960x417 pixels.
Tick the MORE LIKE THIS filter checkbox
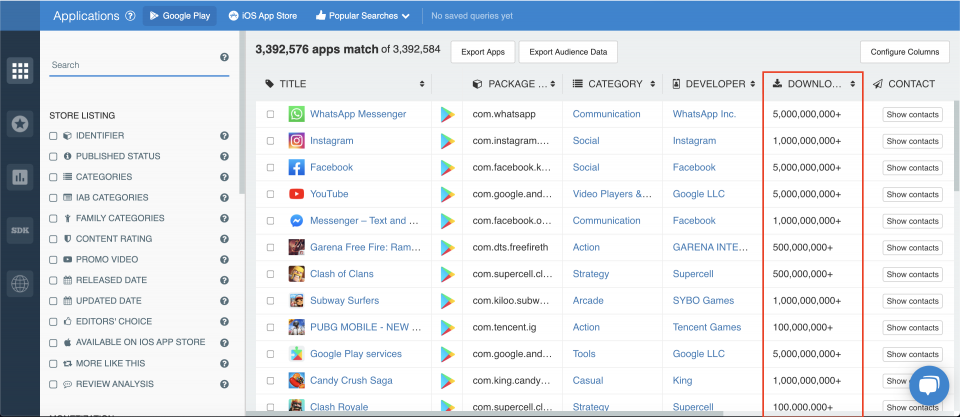[53, 363]
